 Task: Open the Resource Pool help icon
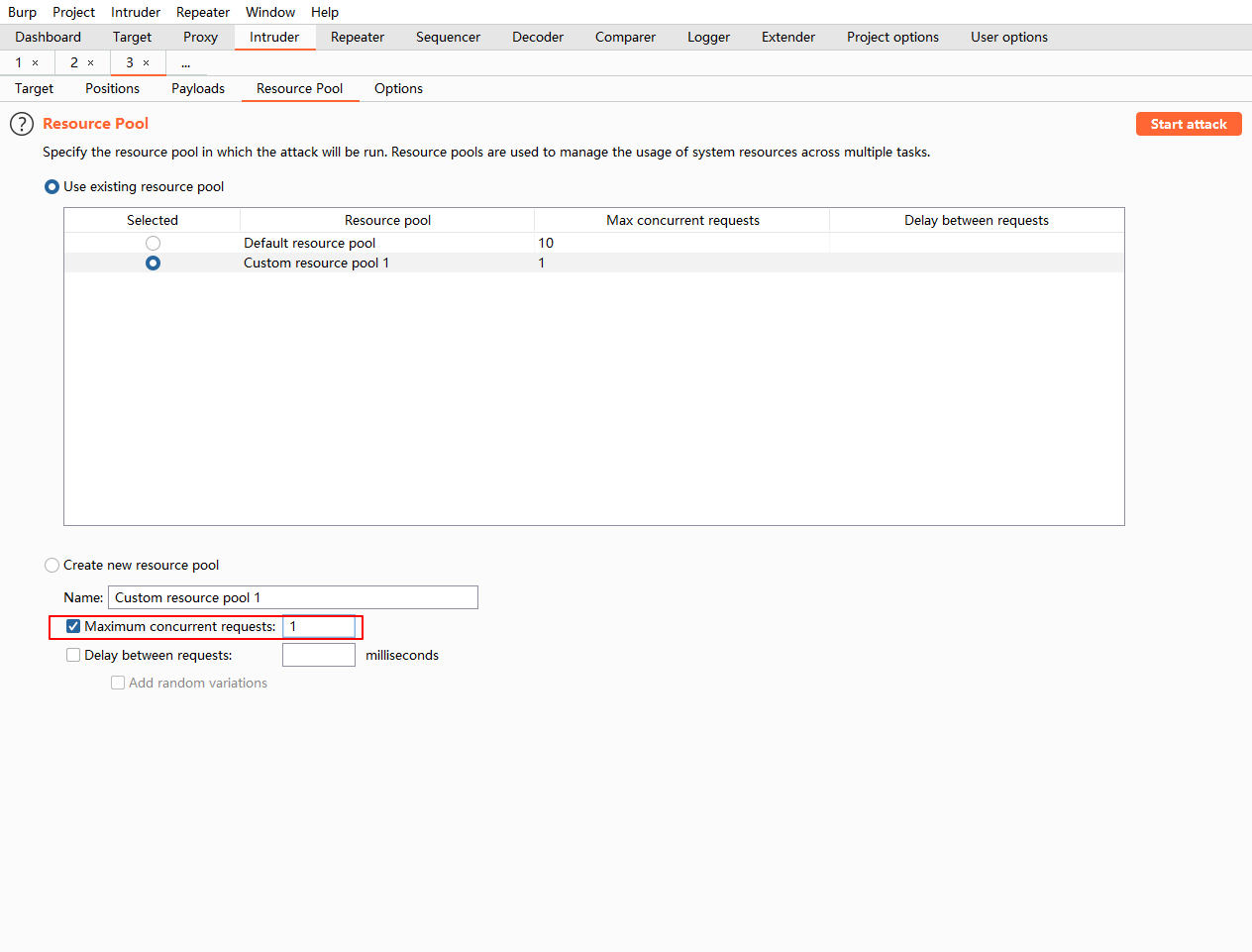[22, 124]
